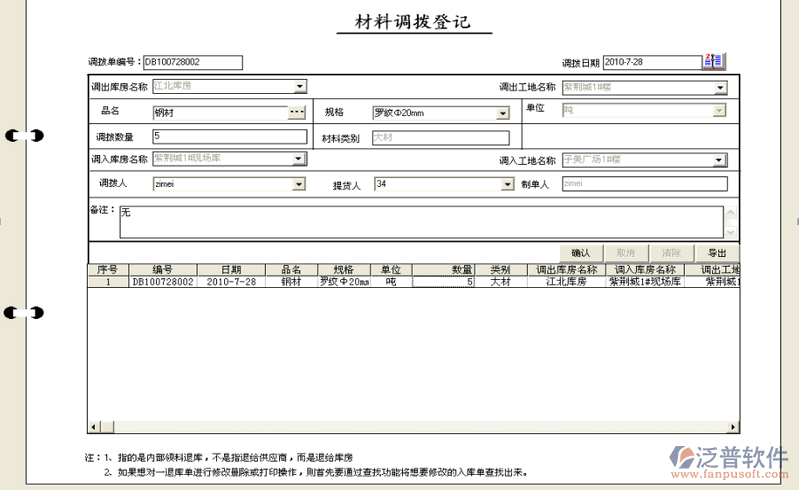The width and height of the screenshot is (799, 490).
Task: Expand the 提货人 dropdown
Action: [507, 185]
